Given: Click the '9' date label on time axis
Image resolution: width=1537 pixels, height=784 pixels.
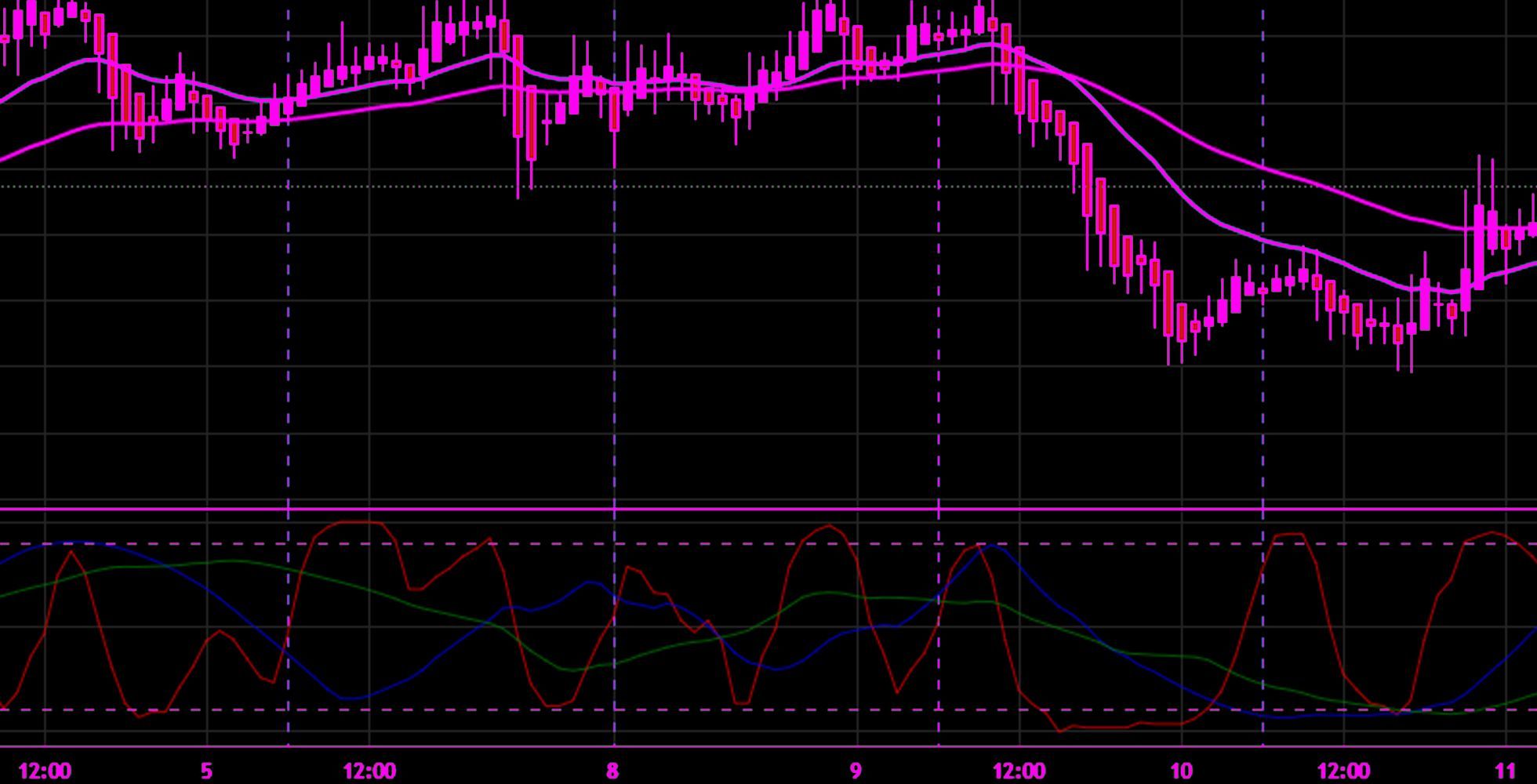Looking at the screenshot, I should (856, 771).
